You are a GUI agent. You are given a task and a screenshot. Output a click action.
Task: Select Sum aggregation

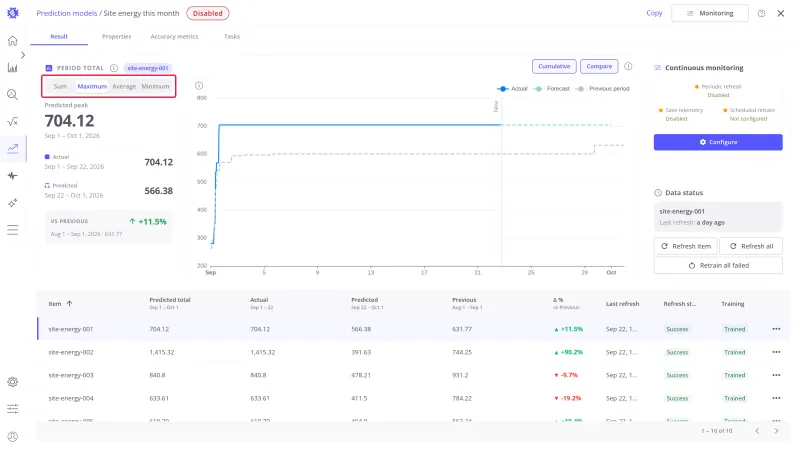pyautogui.click(x=60, y=86)
